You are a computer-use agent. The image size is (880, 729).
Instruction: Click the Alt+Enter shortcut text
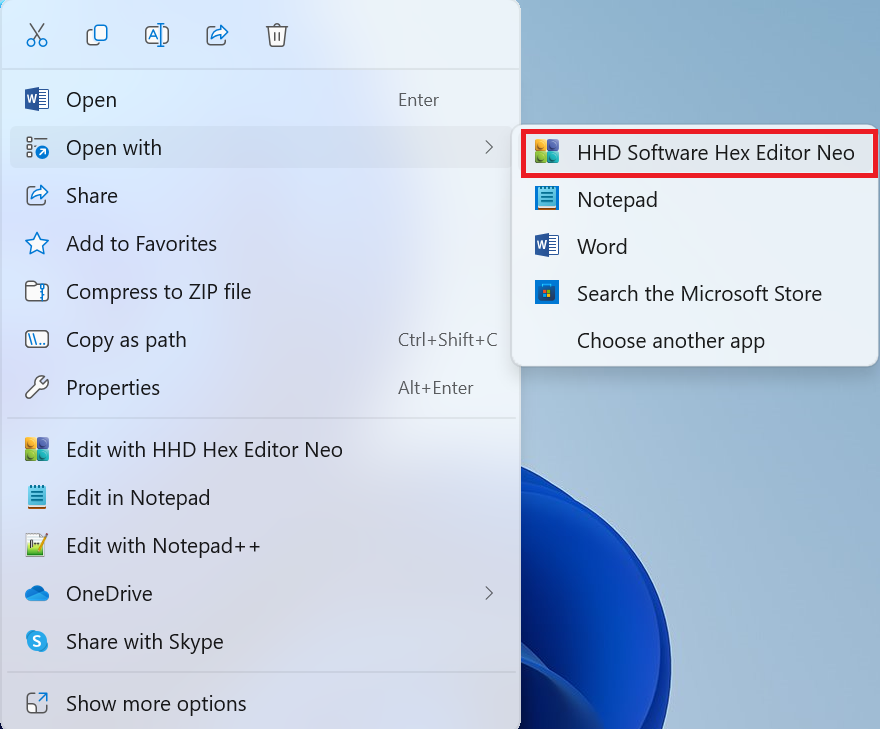coord(436,388)
